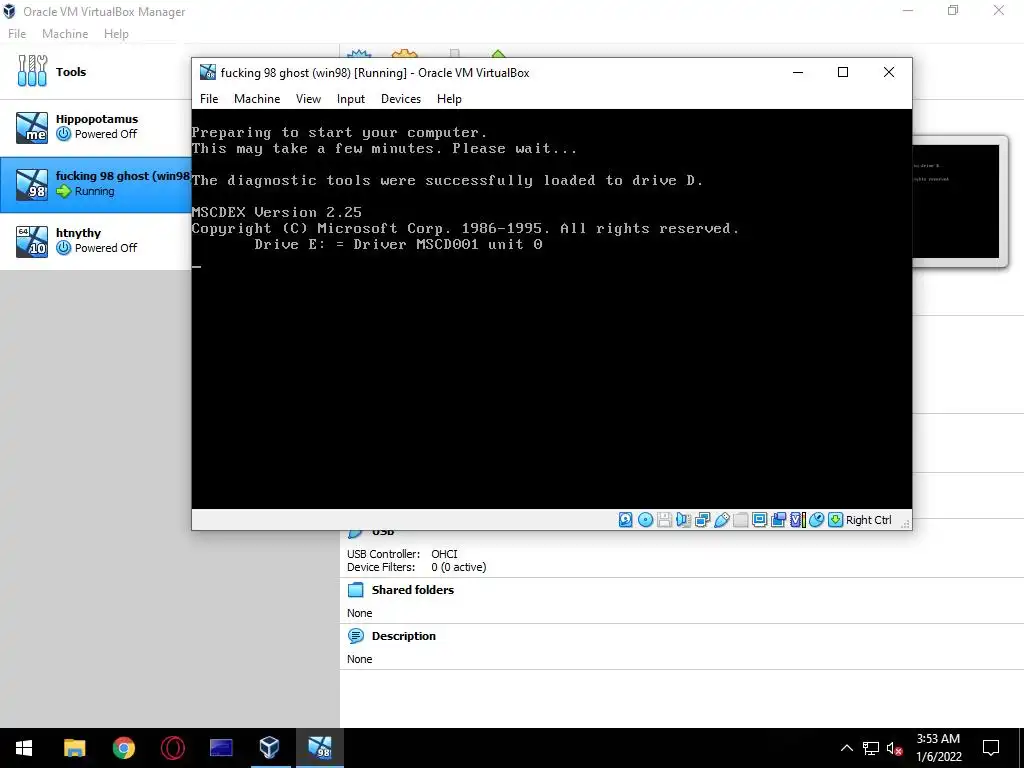
Task: Open the Devices menu
Action: [401, 99]
